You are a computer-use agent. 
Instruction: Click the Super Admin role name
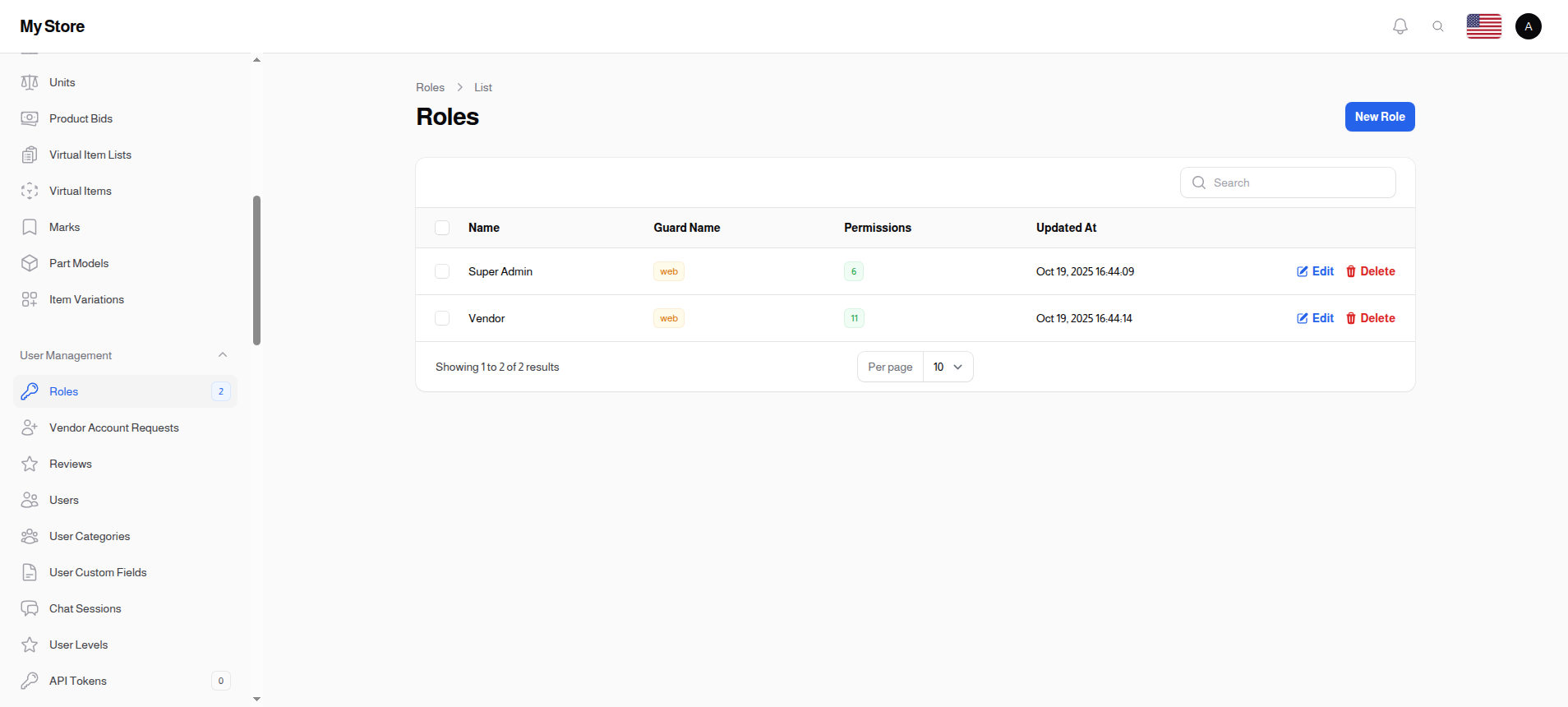click(x=500, y=271)
